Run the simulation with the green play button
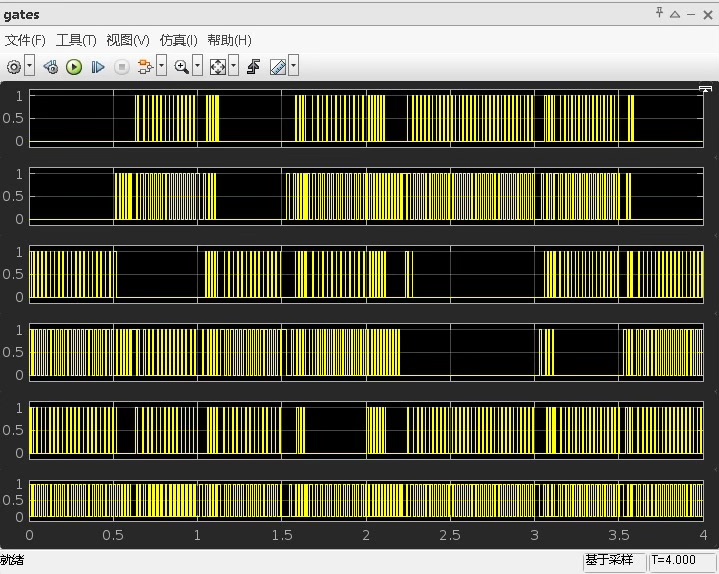Image resolution: width=719 pixels, height=574 pixels. [x=74, y=67]
